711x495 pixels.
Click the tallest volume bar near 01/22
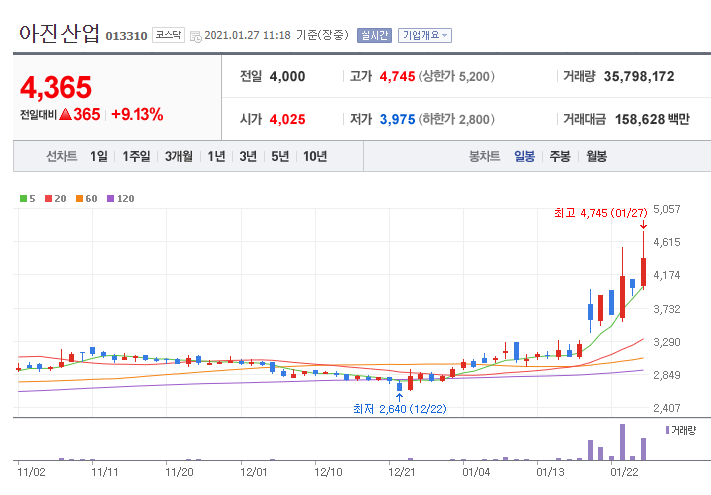[622, 442]
